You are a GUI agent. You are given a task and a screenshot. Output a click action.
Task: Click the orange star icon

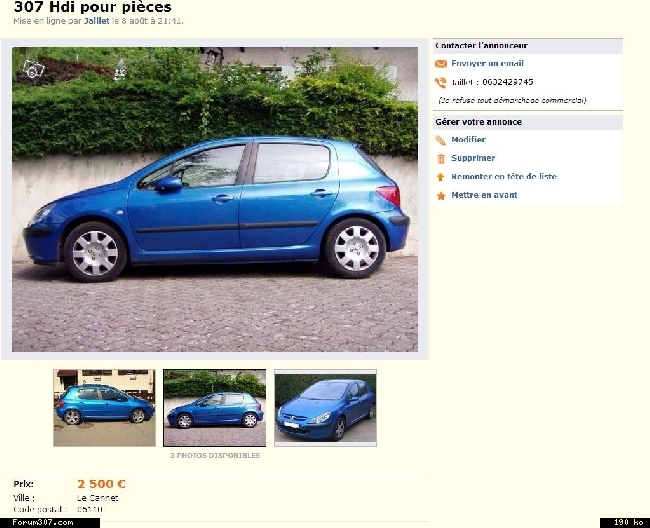point(441,196)
